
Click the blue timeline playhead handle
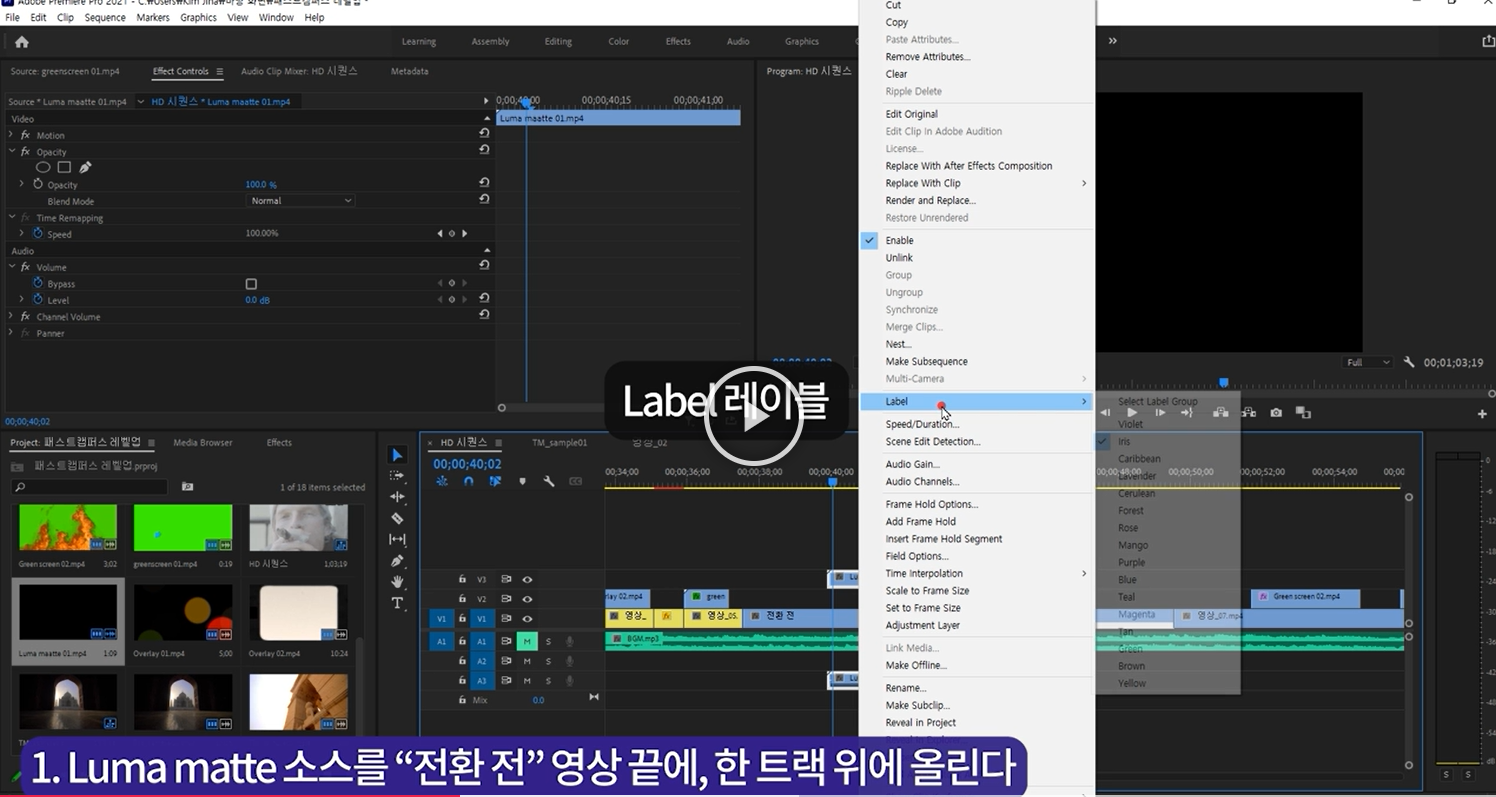click(x=833, y=482)
